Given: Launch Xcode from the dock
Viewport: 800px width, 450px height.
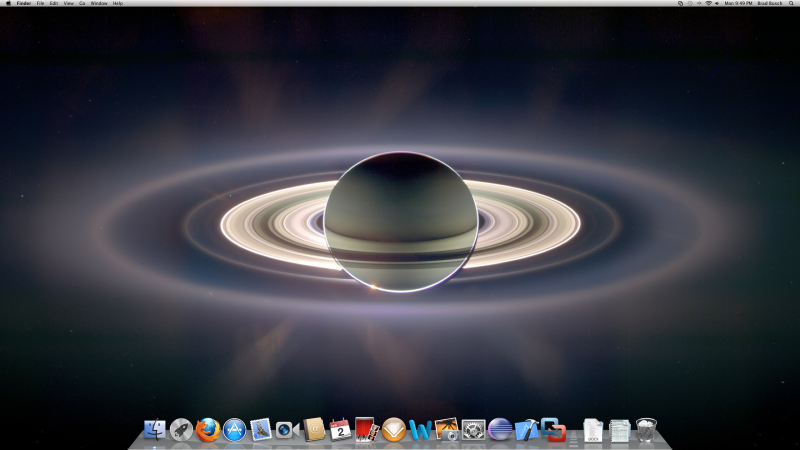Looking at the screenshot, I should point(526,430).
